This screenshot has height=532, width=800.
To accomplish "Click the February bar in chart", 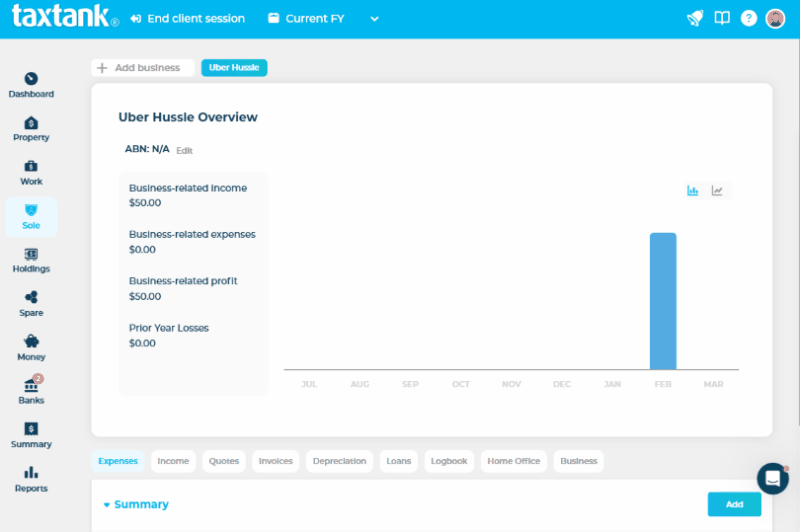I will pos(663,301).
